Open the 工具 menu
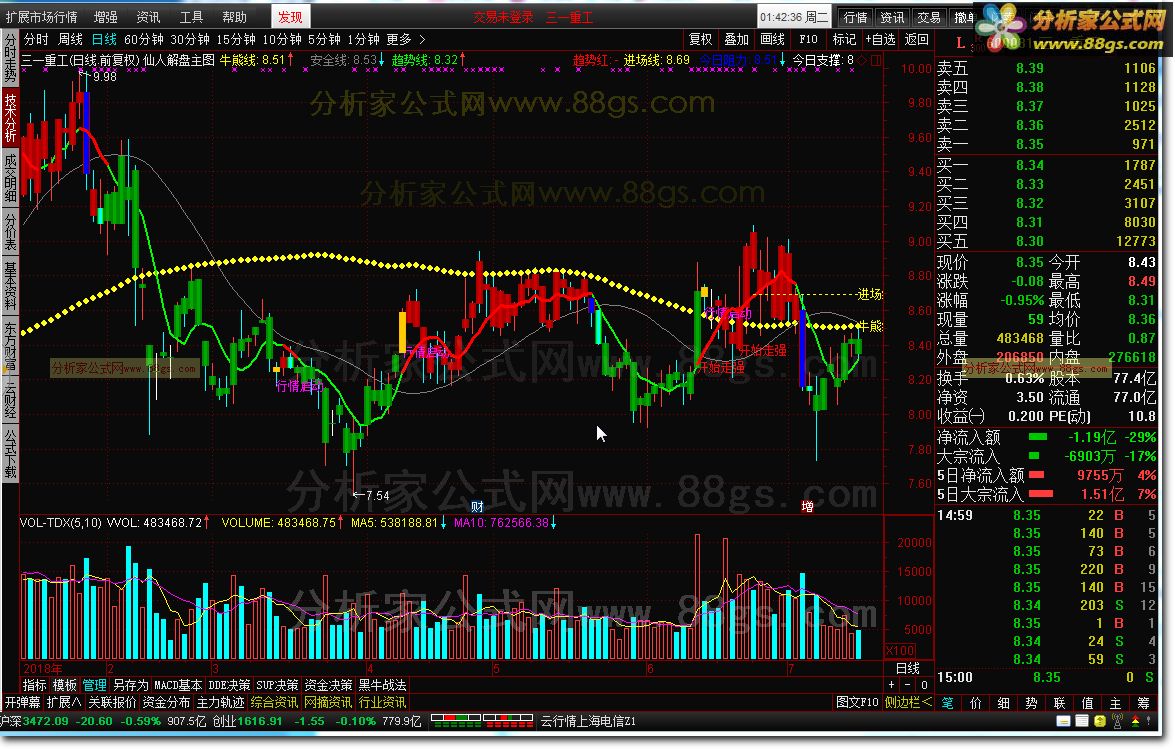Viewport: 1175px width, 749px height. coord(191,16)
